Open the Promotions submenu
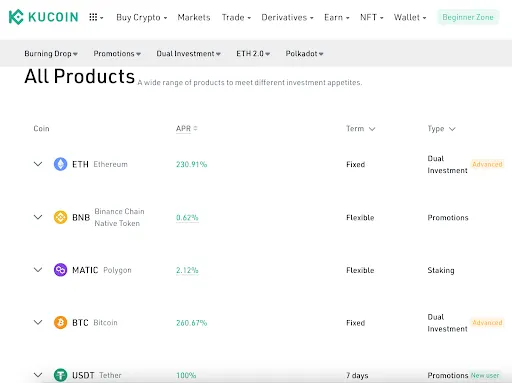Screen dimensions: 512x383 [117, 54]
